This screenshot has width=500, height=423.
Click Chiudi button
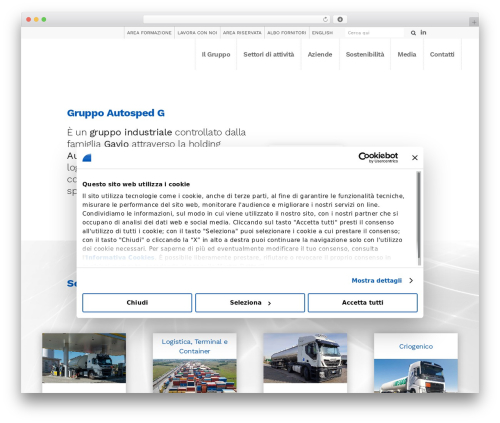(137, 303)
